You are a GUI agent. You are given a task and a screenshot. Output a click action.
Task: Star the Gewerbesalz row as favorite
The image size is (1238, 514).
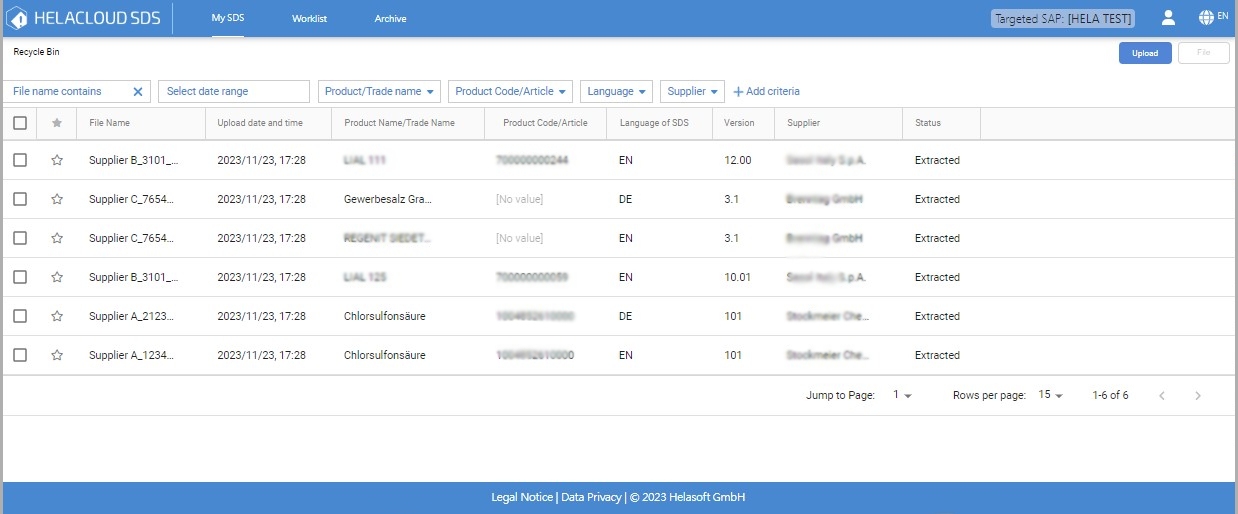57,199
